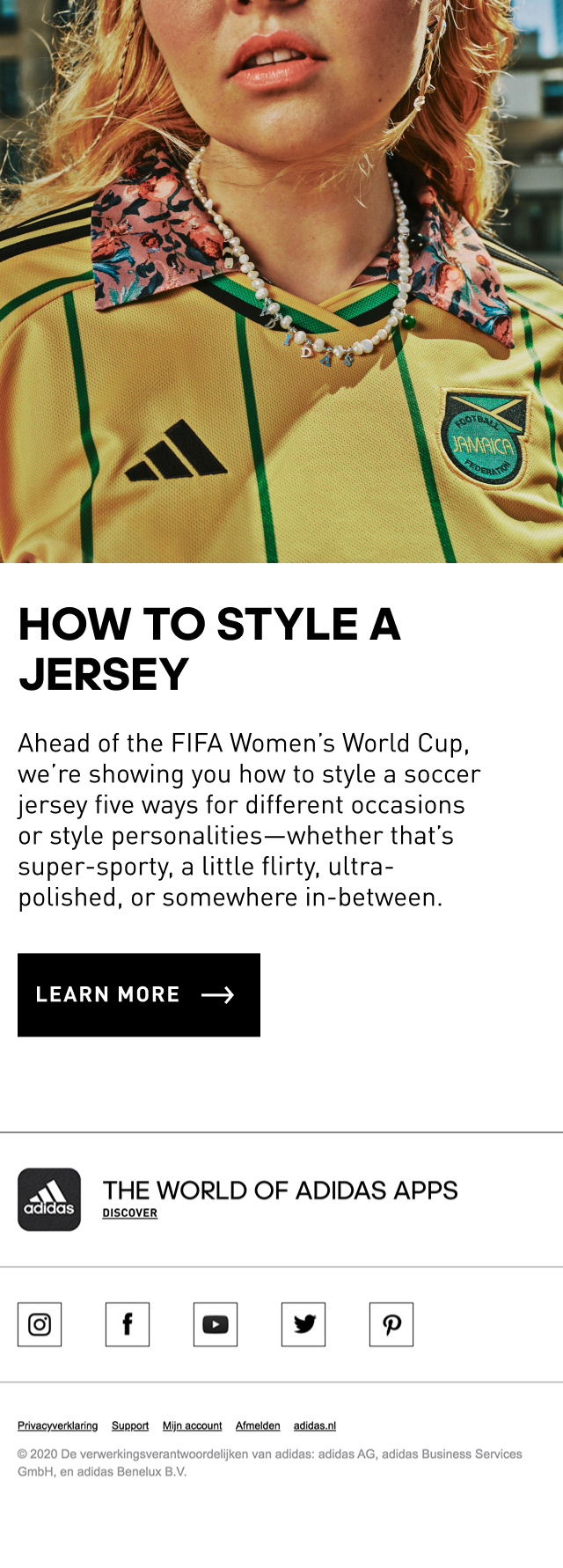563x1568 pixels.
Task: Click the FIFA Women's World Cup paragraph
Action: 249,820
